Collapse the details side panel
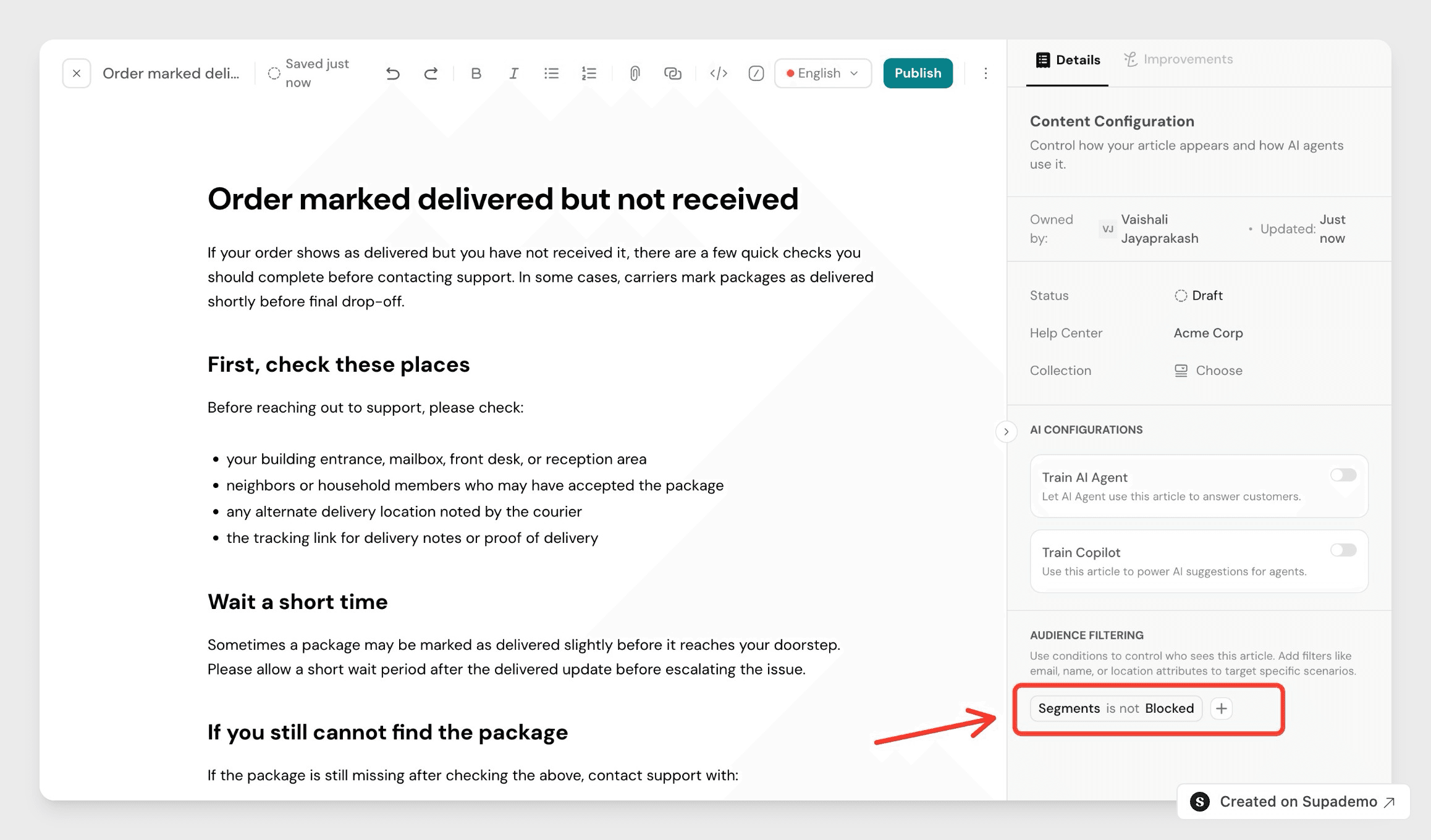The image size is (1431, 840). [x=1006, y=432]
